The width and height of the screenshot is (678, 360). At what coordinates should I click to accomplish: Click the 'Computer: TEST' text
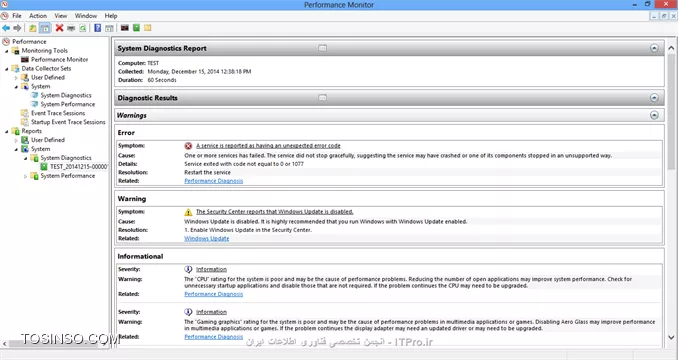click(x=138, y=63)
